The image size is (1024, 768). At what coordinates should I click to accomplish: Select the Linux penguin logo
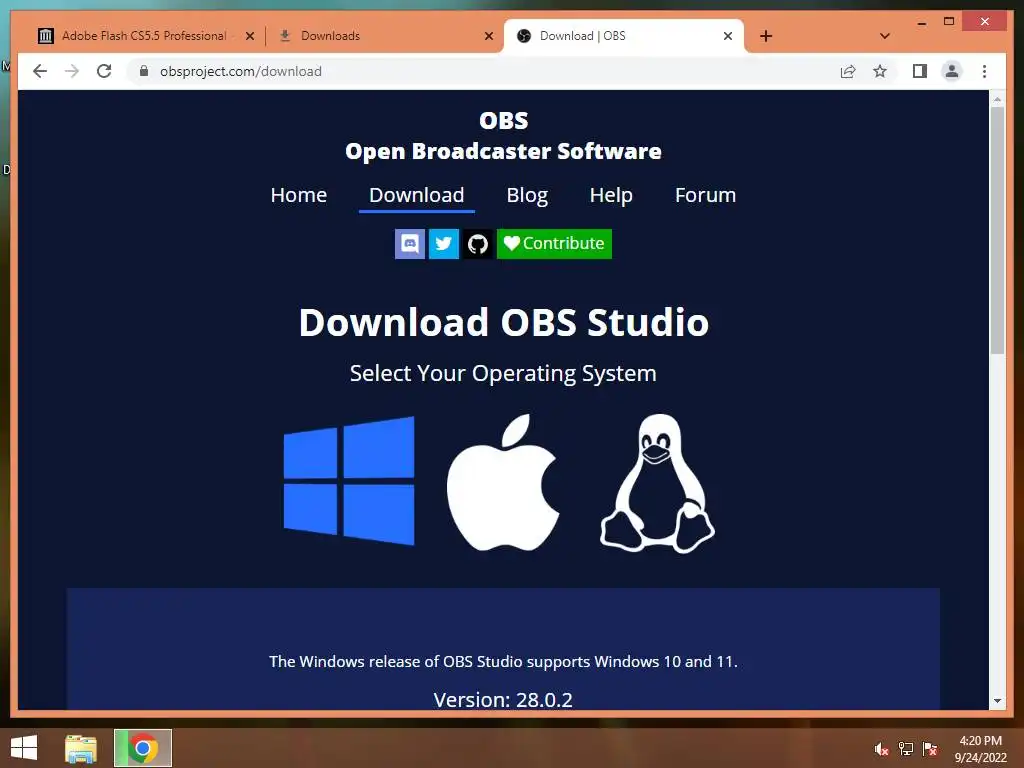click(657, 483)
